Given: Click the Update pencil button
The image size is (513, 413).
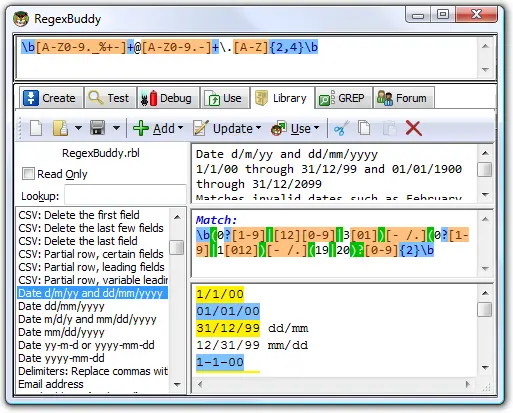Looking at the screenshot, I should click(x=223, y=128).
